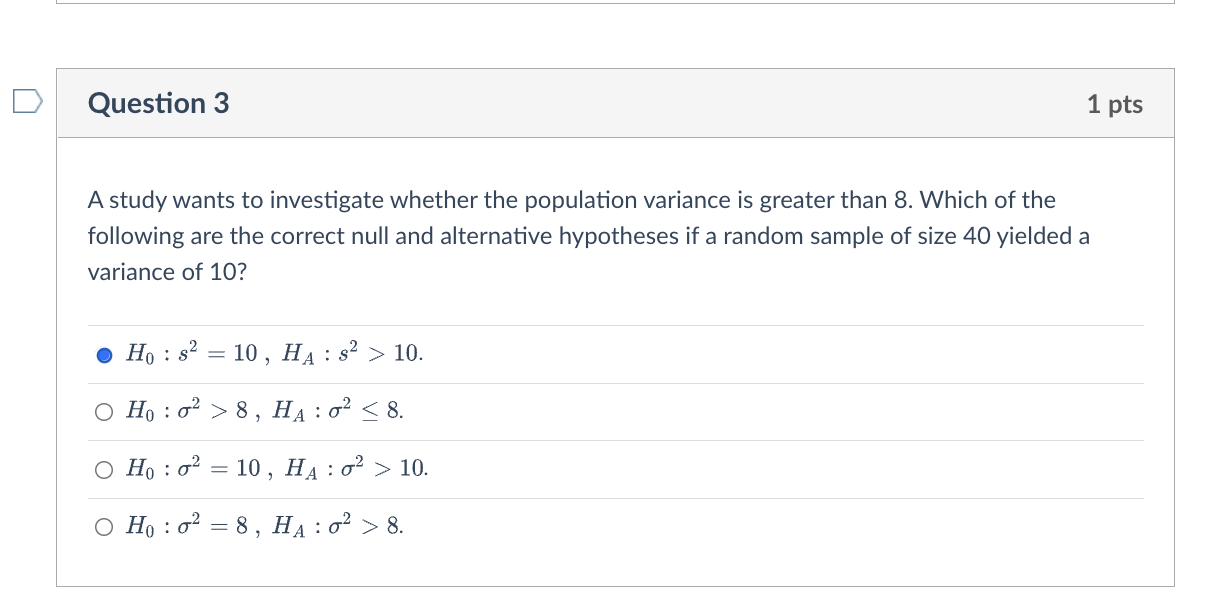1214x603 pixels.
Task: Click the line starting 'following are the correct'
Action: (x=588, y=236)
